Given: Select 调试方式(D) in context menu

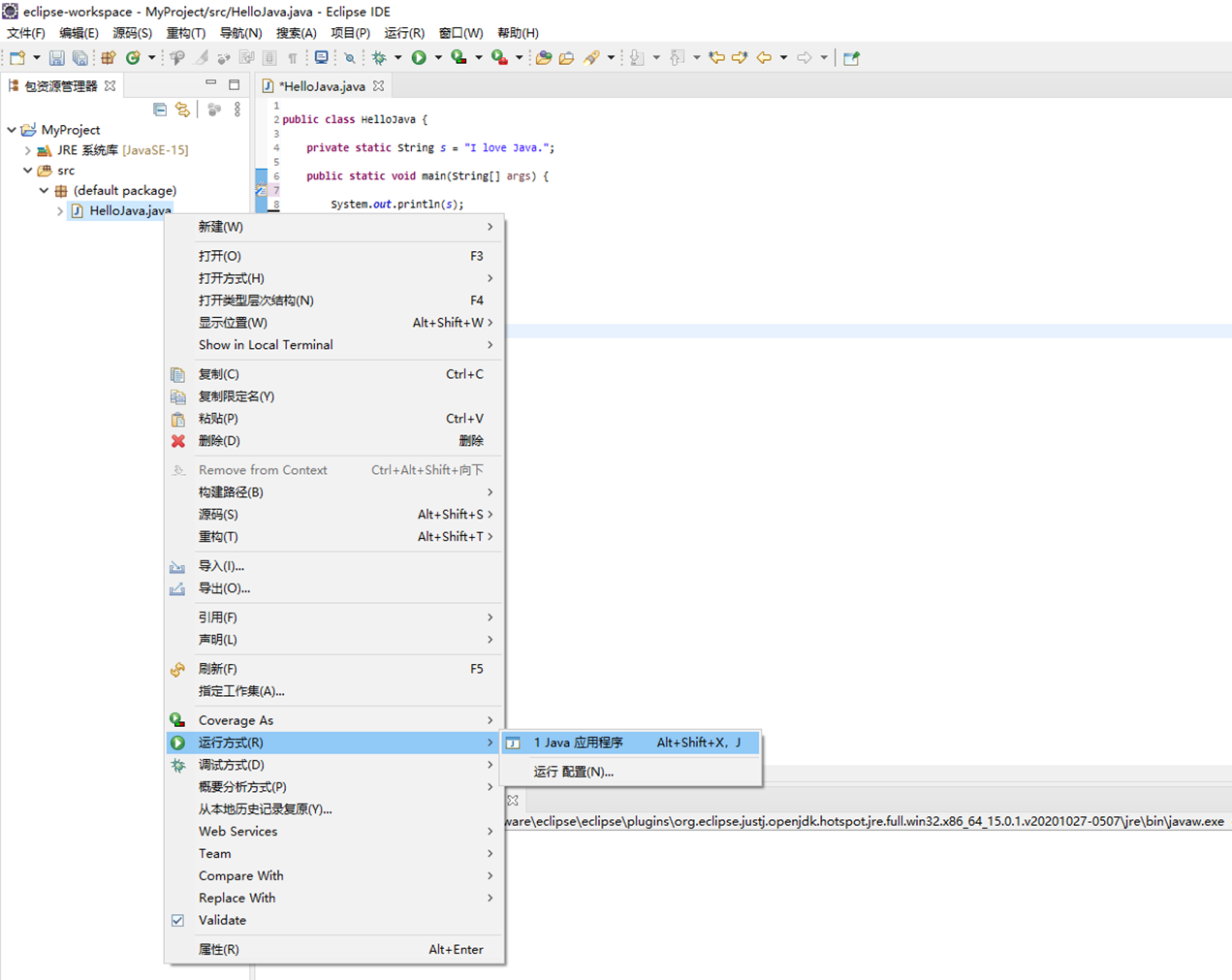Looking at the screenshot, I should [x=335, y=765].
